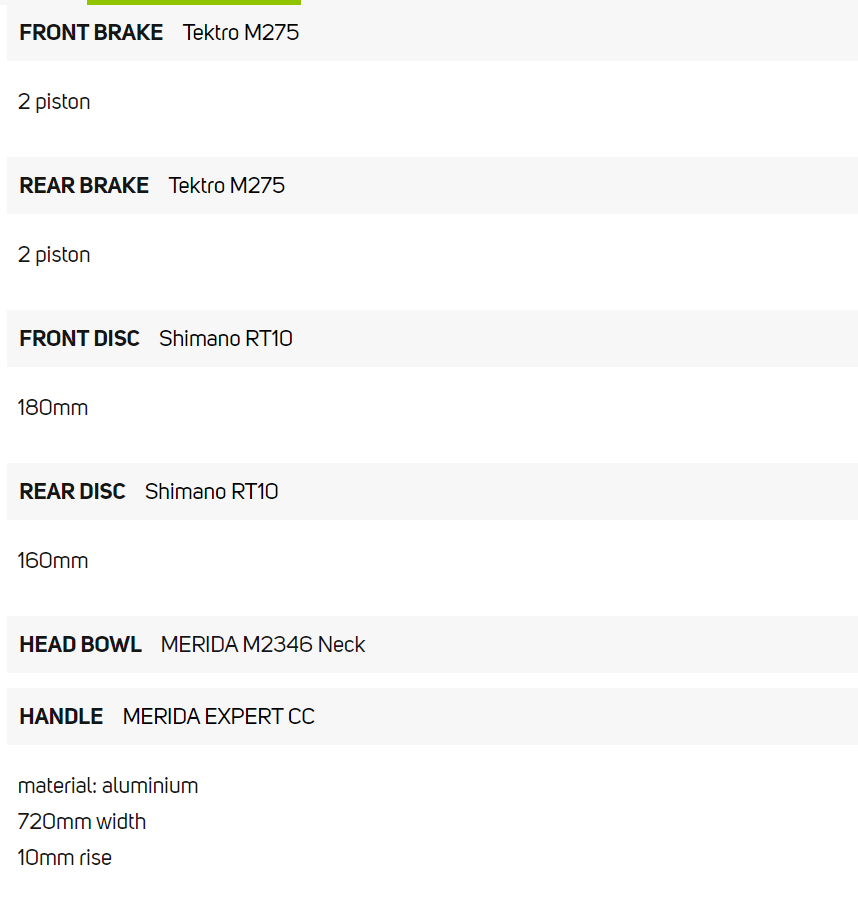Select Shimano RT10 text beside REAR DISC
The width and height of the screenshot is (858, 910).
(212, 492)
